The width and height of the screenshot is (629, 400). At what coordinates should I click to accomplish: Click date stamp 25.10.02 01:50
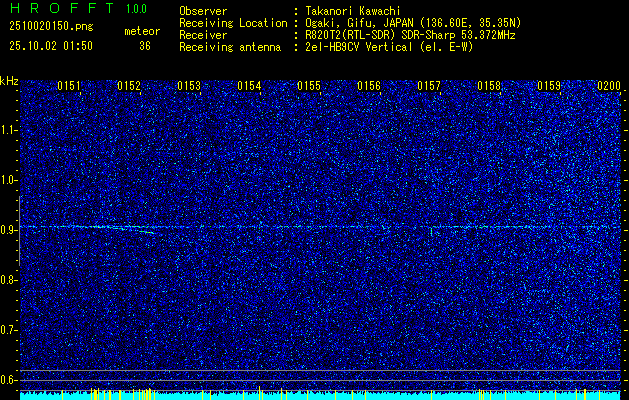coord(51,46)
